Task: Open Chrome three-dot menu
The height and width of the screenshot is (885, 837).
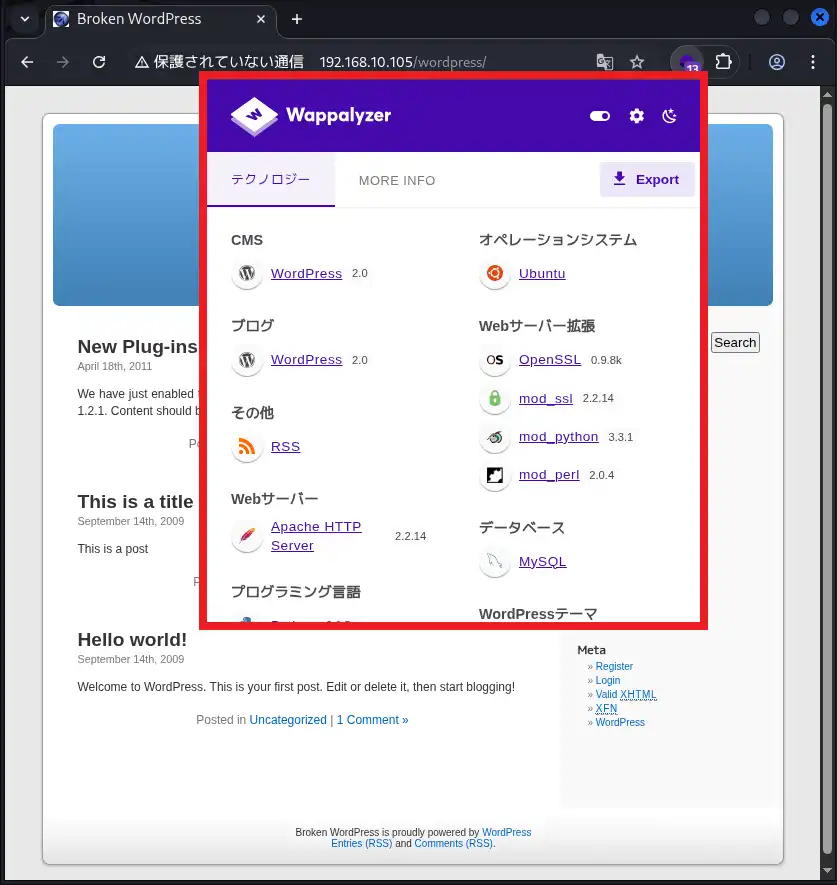Action: point(811,62)
